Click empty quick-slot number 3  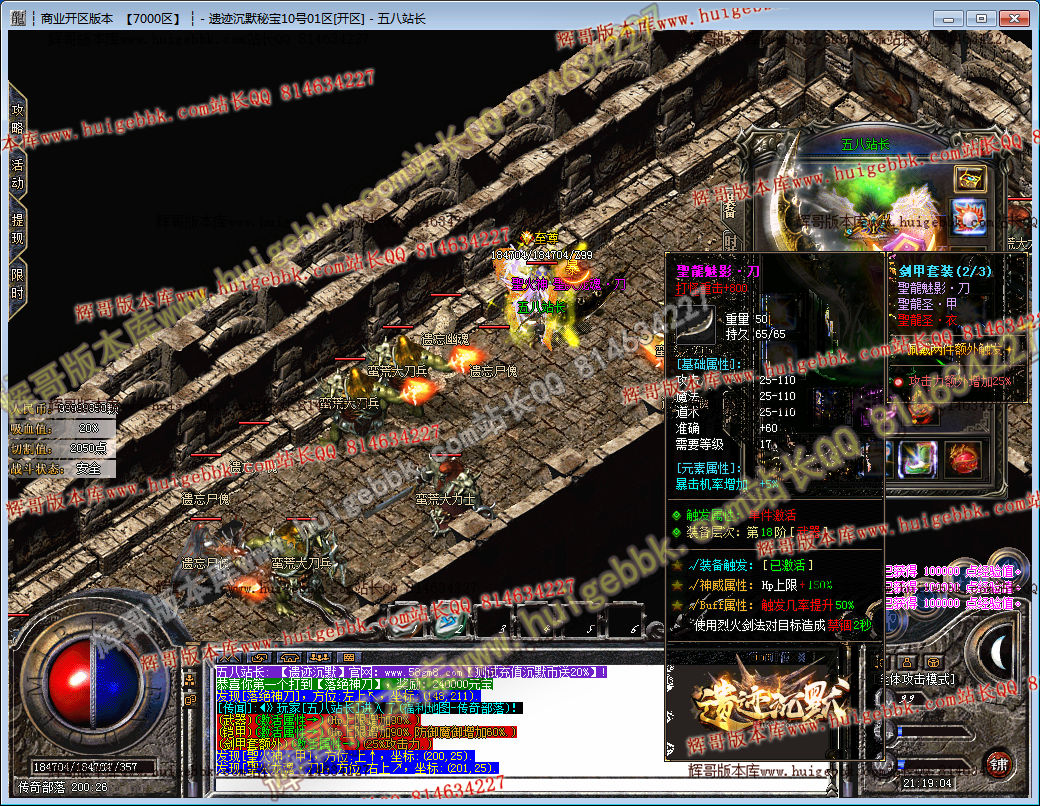point(492,622)
